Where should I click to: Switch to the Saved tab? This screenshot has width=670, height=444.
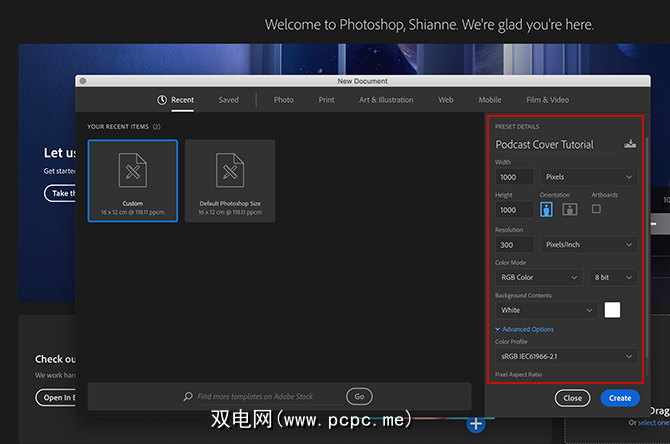pyautogui.click(x=229, y=100)
